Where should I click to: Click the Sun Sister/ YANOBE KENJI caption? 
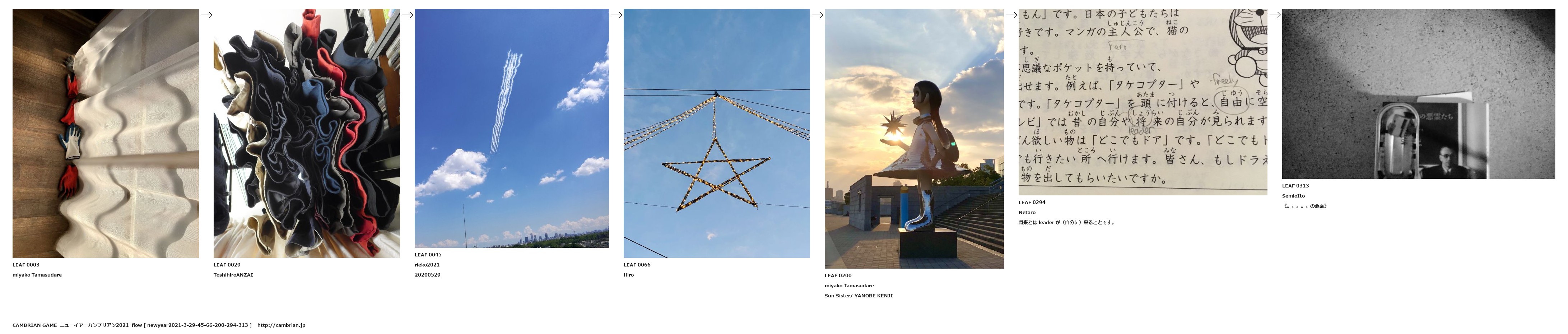pos(859,296)
